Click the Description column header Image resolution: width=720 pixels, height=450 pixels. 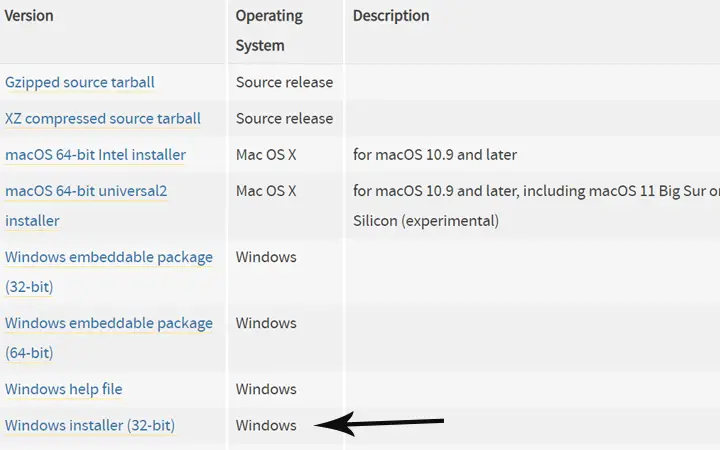coord(391,16)
